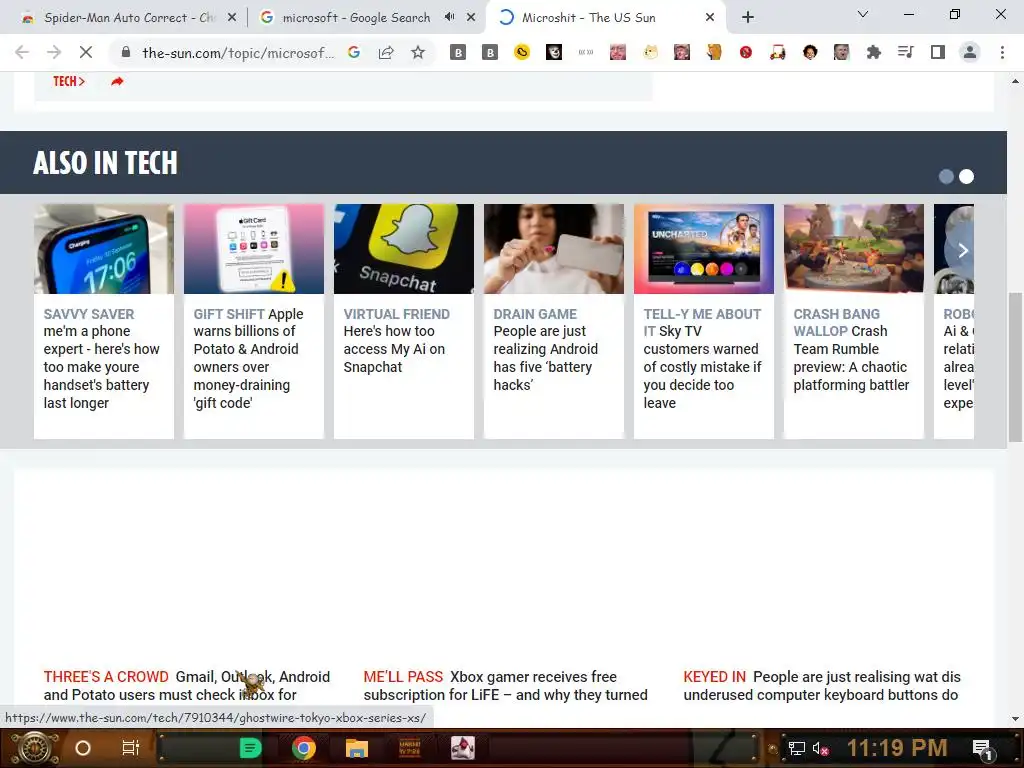Open the steampunk Start button
Viewport: 1024px width, 768px height.
click(x=34, y=748)
